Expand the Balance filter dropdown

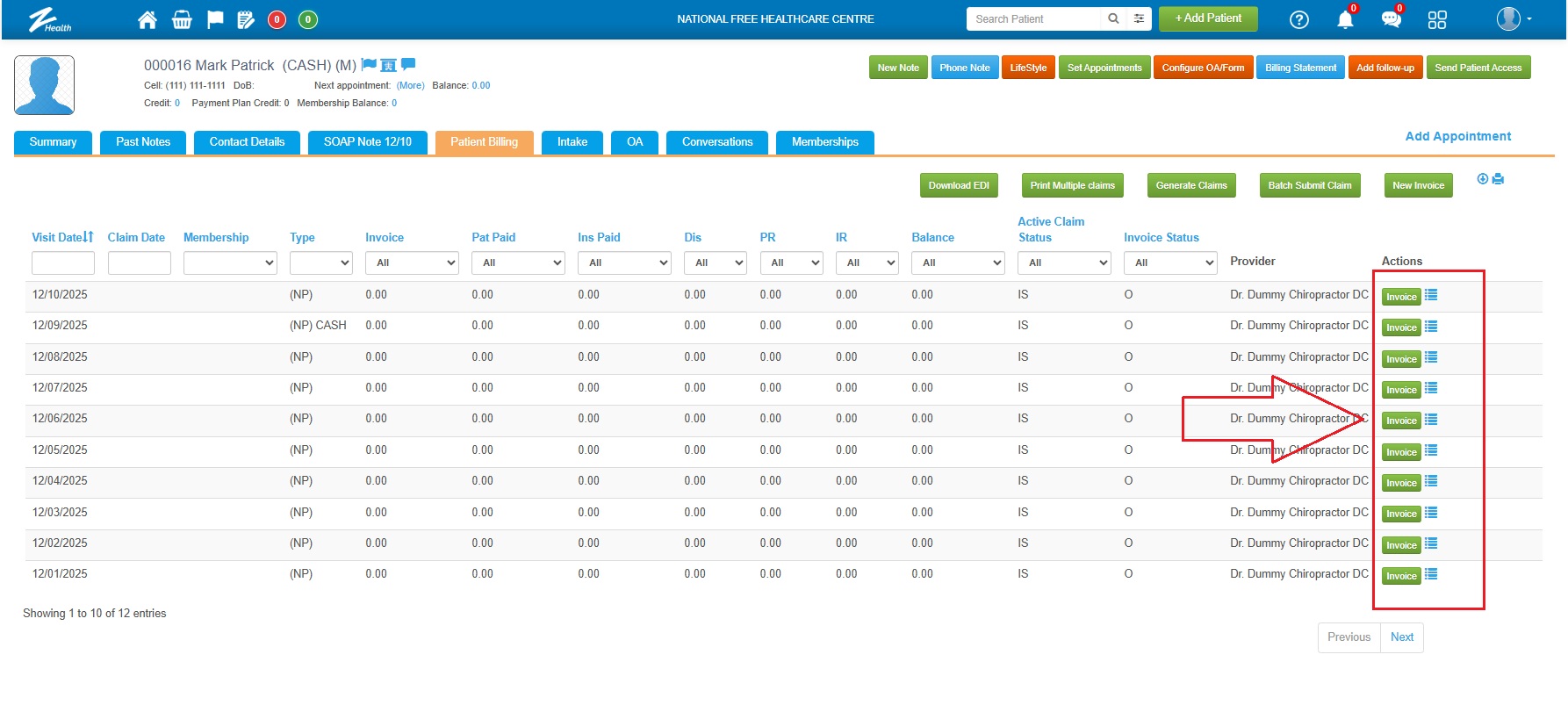click(958, 263)
